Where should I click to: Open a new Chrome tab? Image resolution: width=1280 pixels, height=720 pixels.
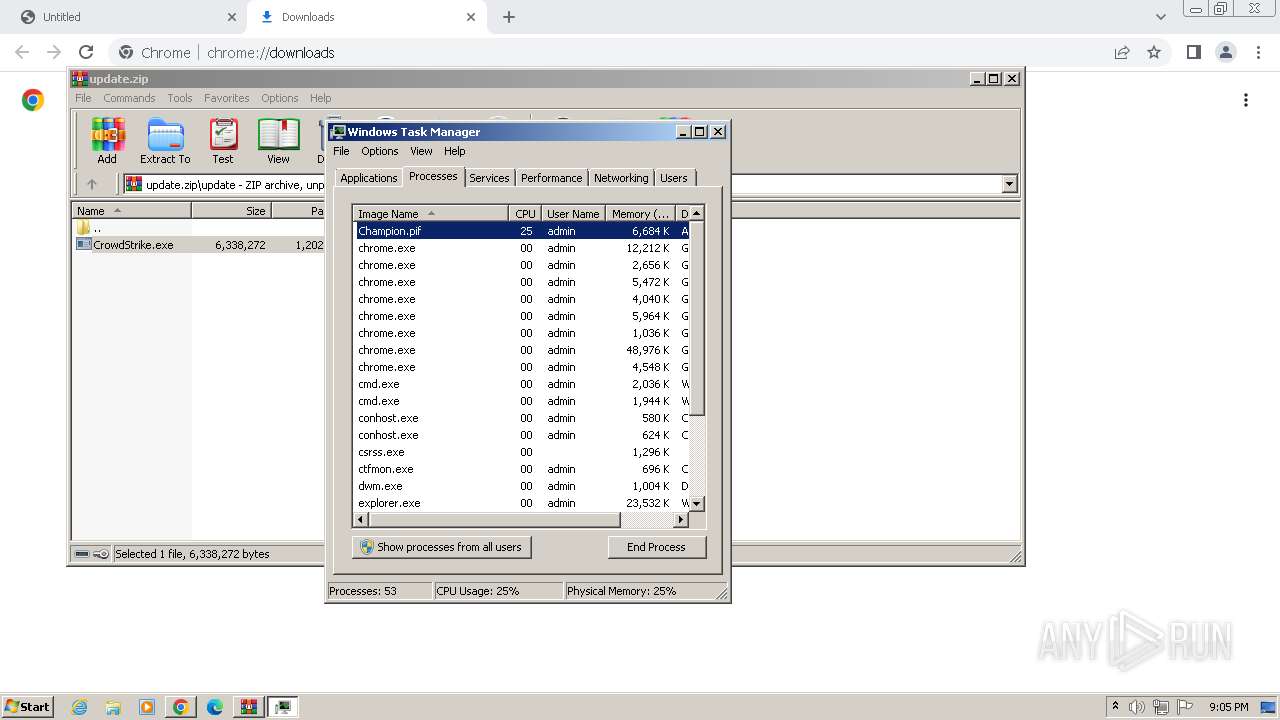point(509,17)
